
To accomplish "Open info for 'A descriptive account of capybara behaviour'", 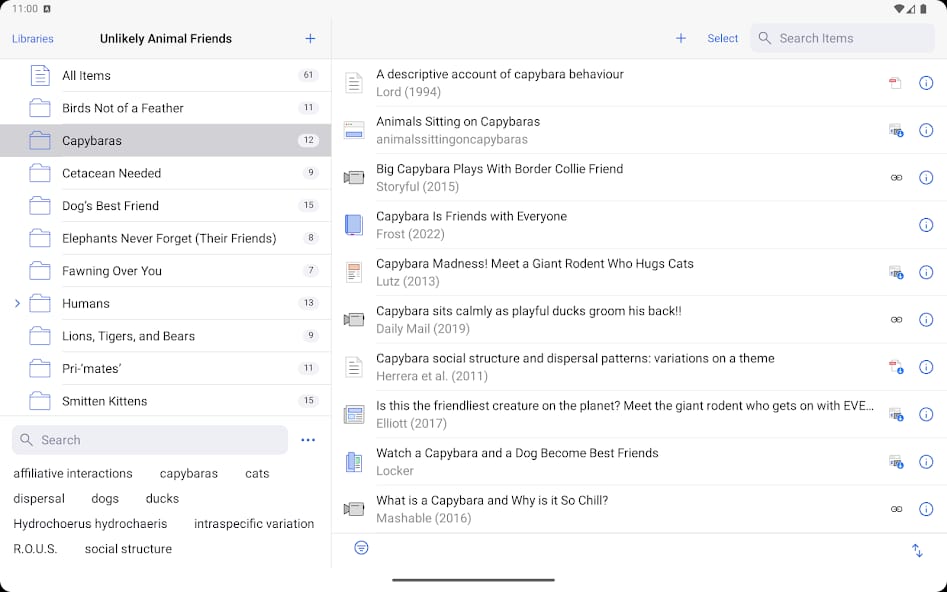I will (926, 83).
